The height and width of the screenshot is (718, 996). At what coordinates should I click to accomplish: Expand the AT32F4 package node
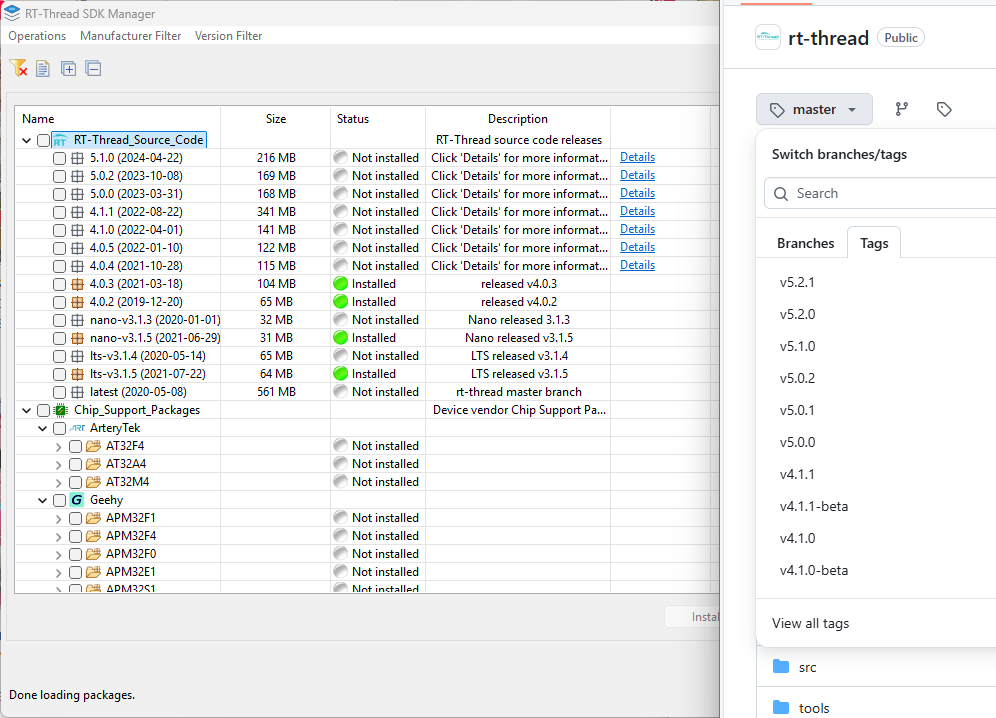(x=59, y=445)
